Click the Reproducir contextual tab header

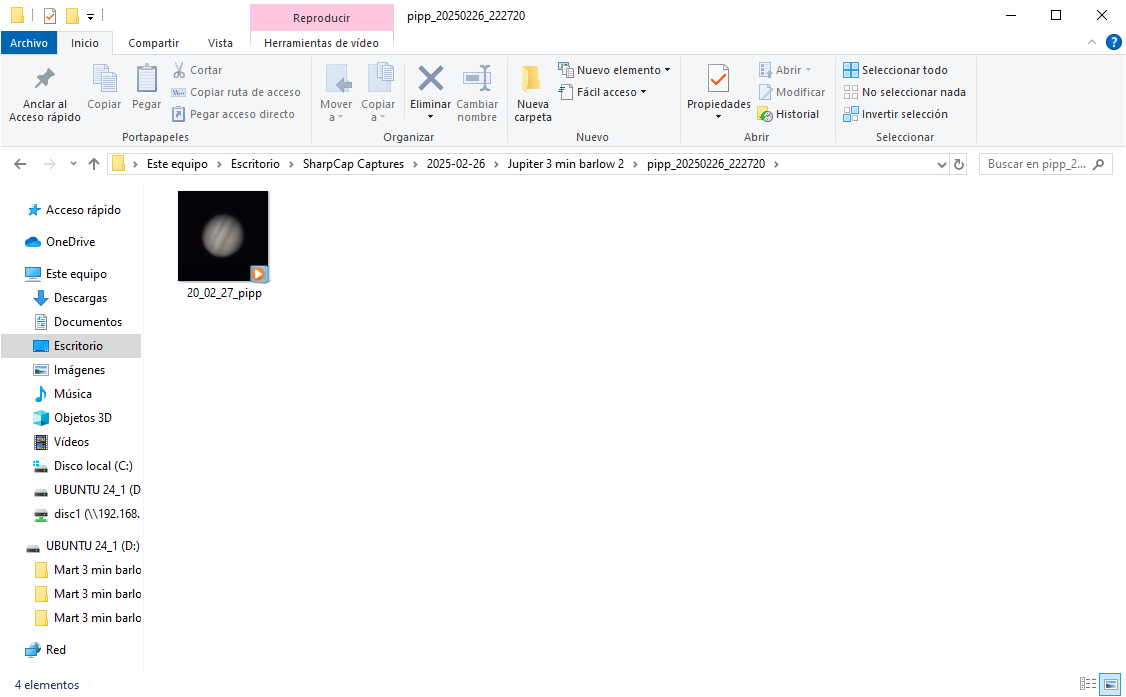pyautogui.click(x=321, y=18)
